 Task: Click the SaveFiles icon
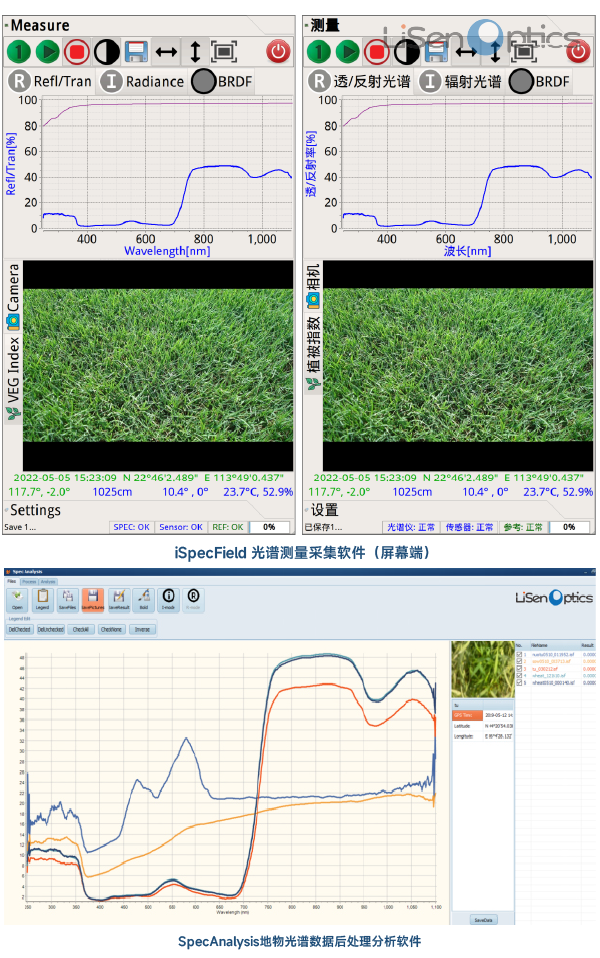click(x=68, y=599)
